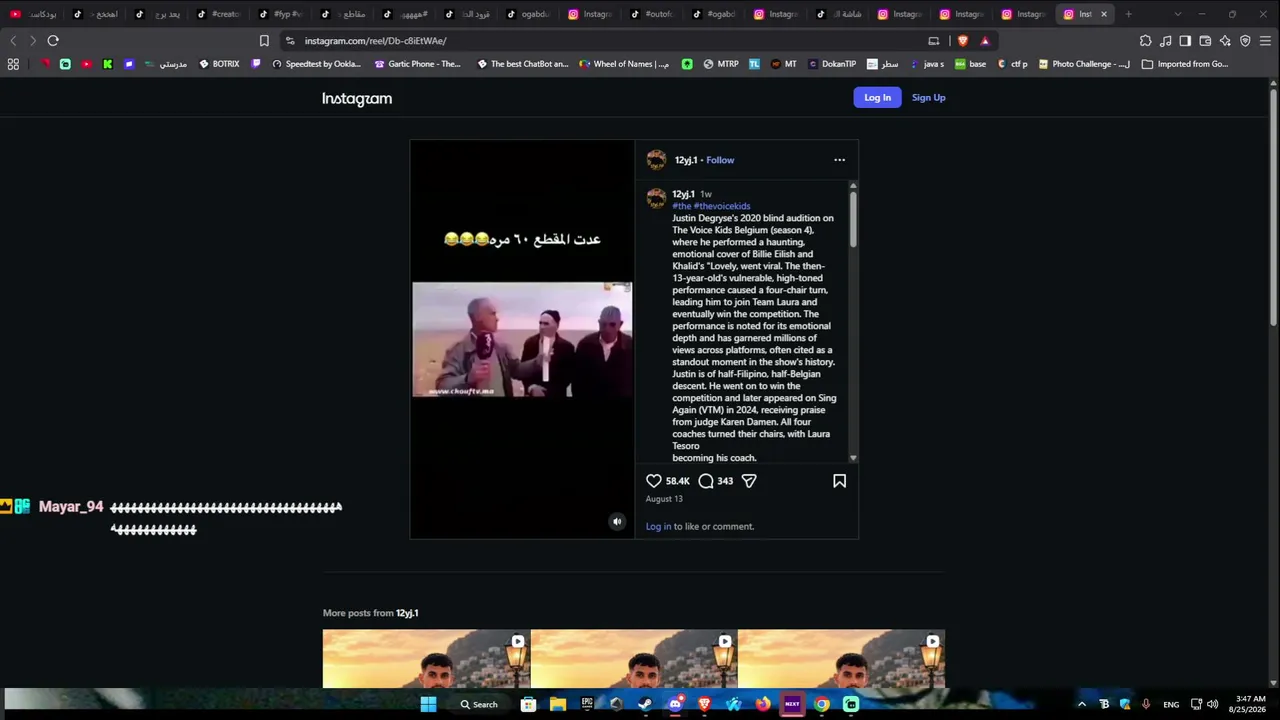Image resolution: width=1280 pixels, height=720 pixels.
Task: Open the browser sidebar panel
Action: coord(1185,41)
